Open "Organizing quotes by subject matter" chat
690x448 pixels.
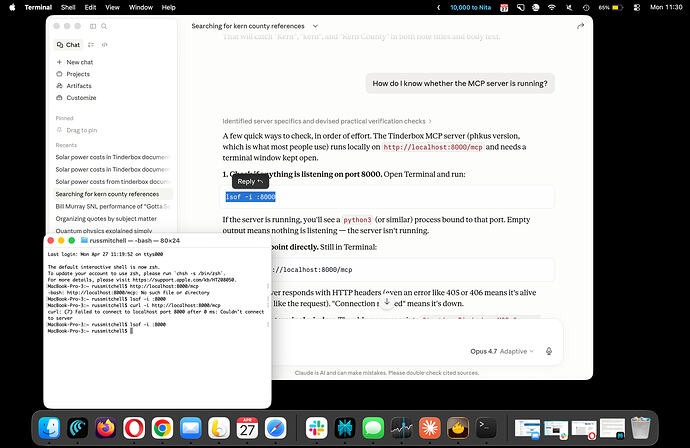(113, 219)
